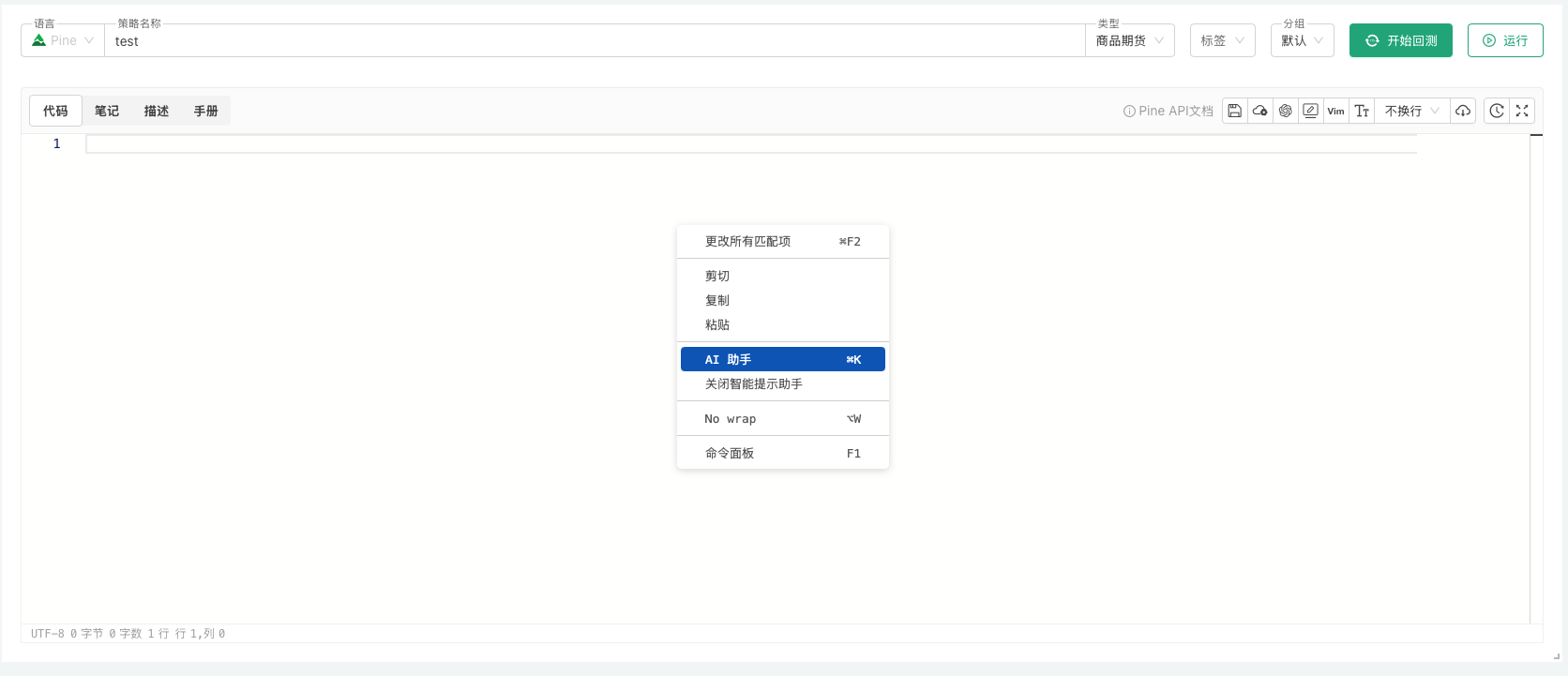1568x676 pixels.
Task: Switch to the 笔记 tab
Action: 107,111
